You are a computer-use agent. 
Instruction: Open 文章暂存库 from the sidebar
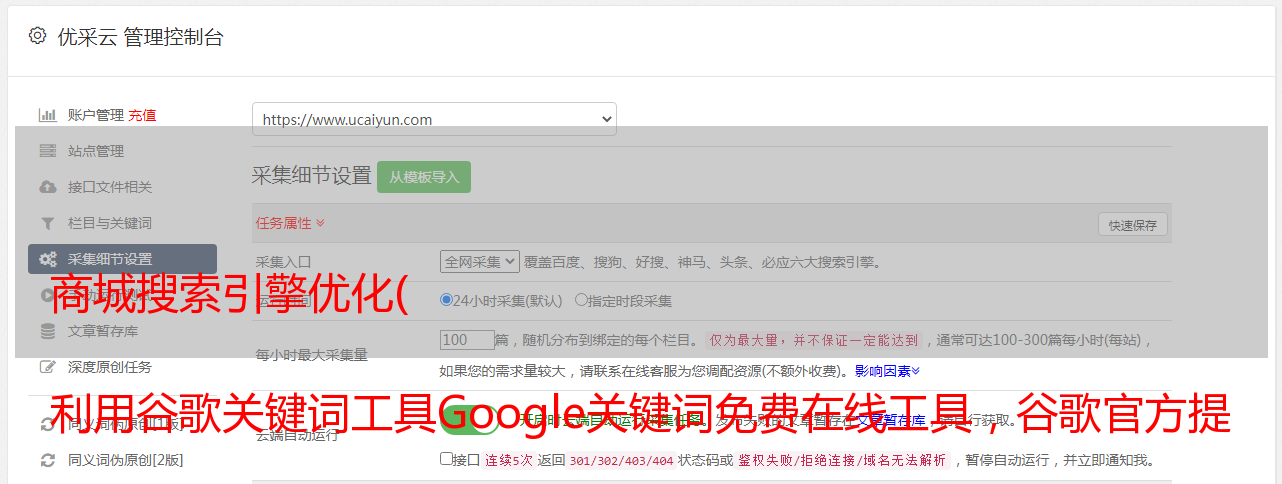[x=103, y=331]
